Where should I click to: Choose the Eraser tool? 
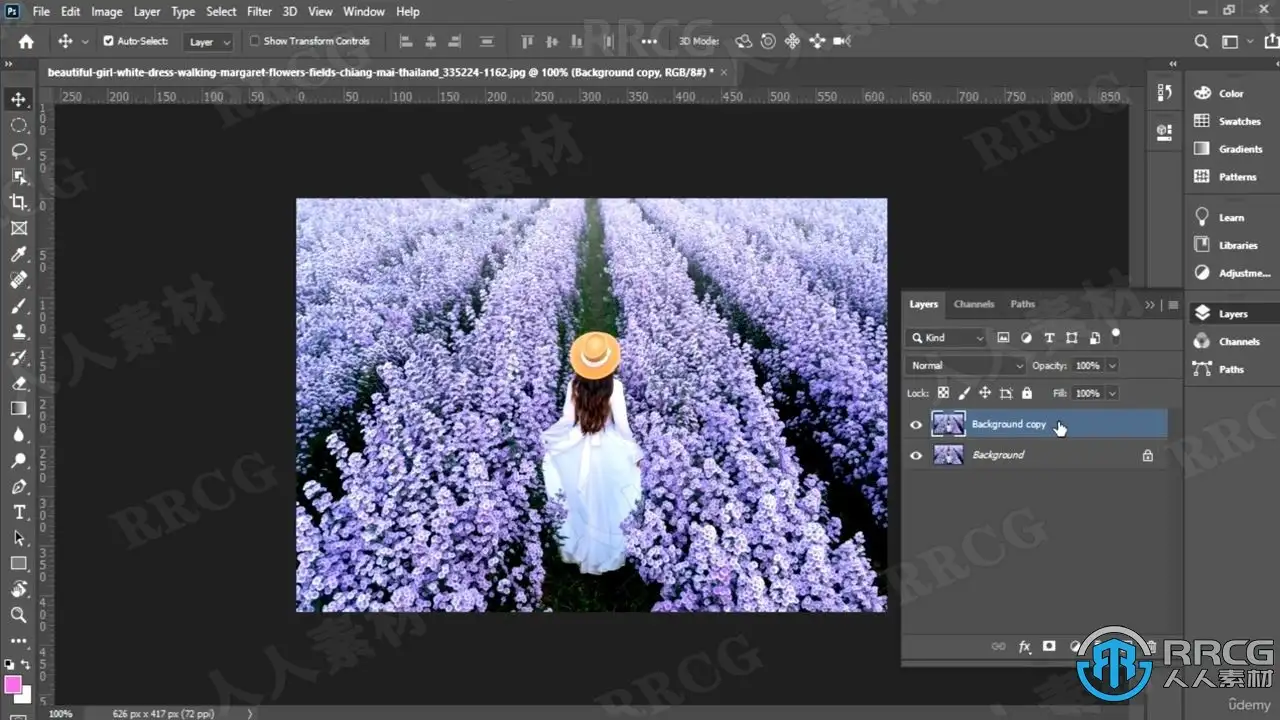(19, 383)
